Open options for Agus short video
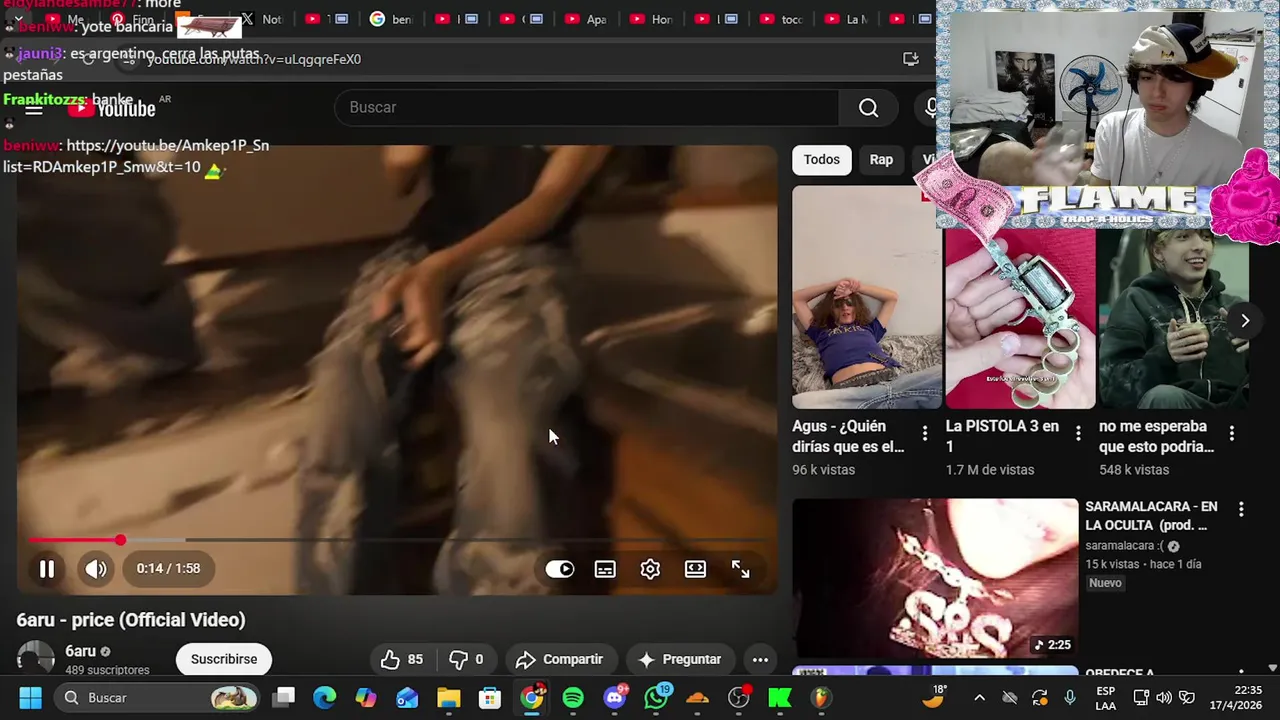Screen dimensions: 1280x720 coord(925,433)
